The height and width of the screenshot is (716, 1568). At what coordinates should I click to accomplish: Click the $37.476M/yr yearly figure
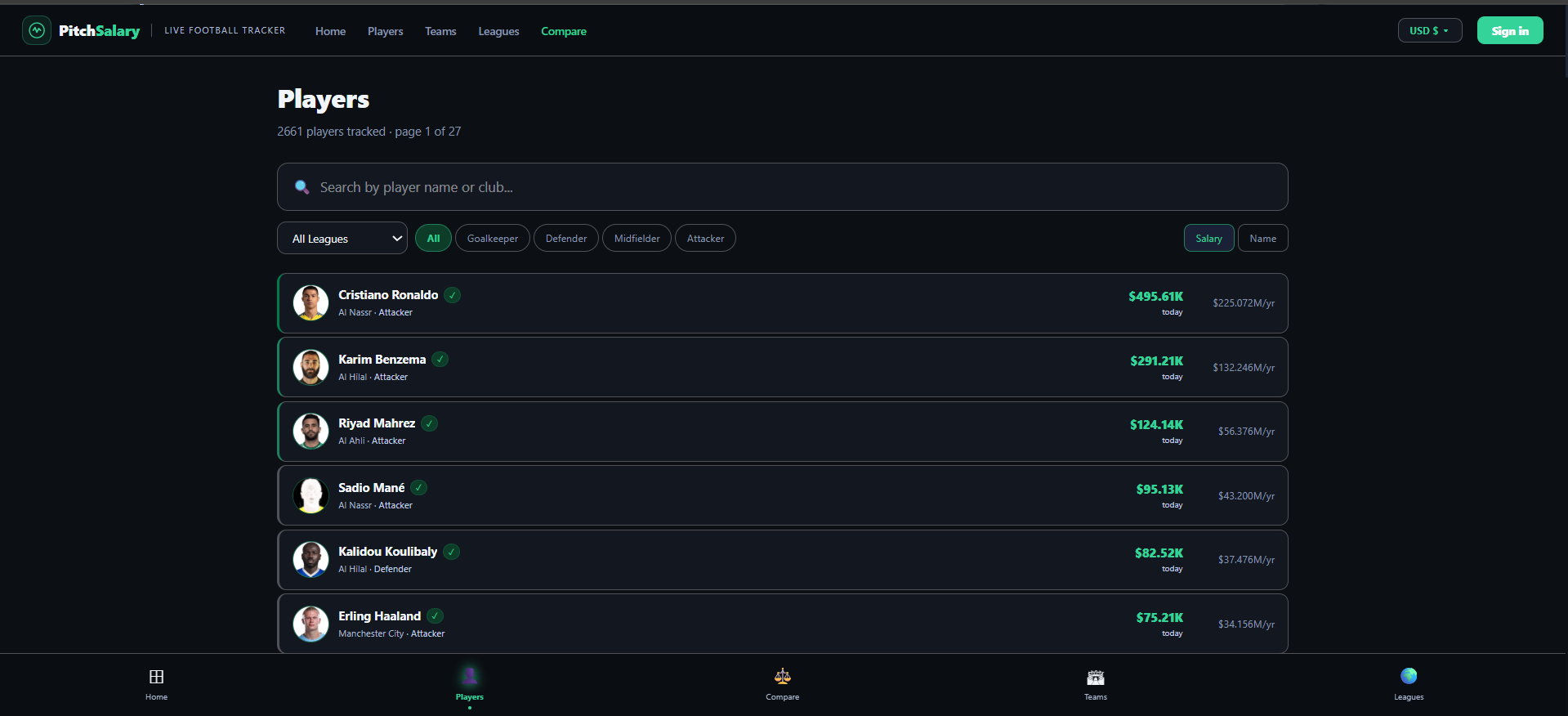coord(1246,560)
